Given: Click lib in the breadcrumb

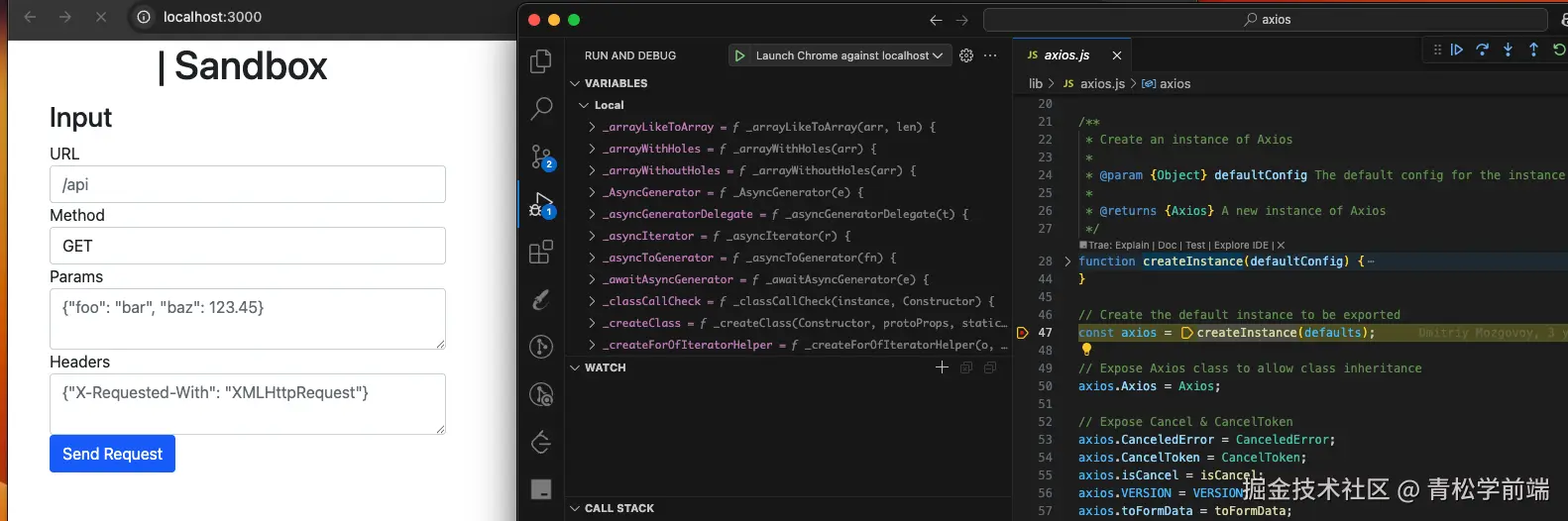Looking at the screenshot, I should pyautogui.click(x=1036, y=84).
